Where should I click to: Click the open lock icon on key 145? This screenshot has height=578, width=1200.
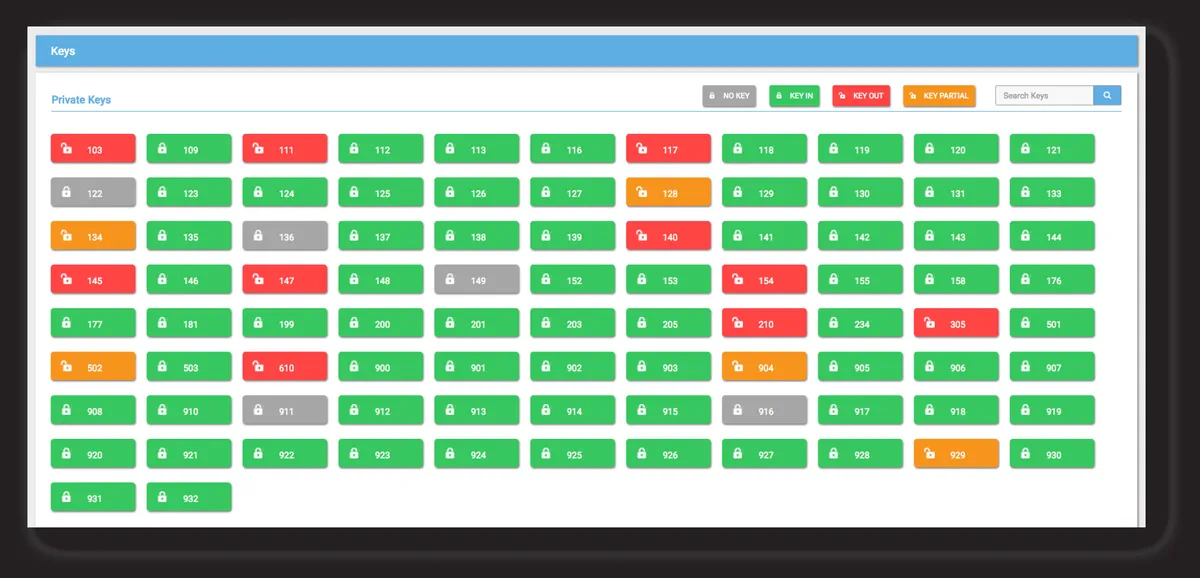coord(66,279)
